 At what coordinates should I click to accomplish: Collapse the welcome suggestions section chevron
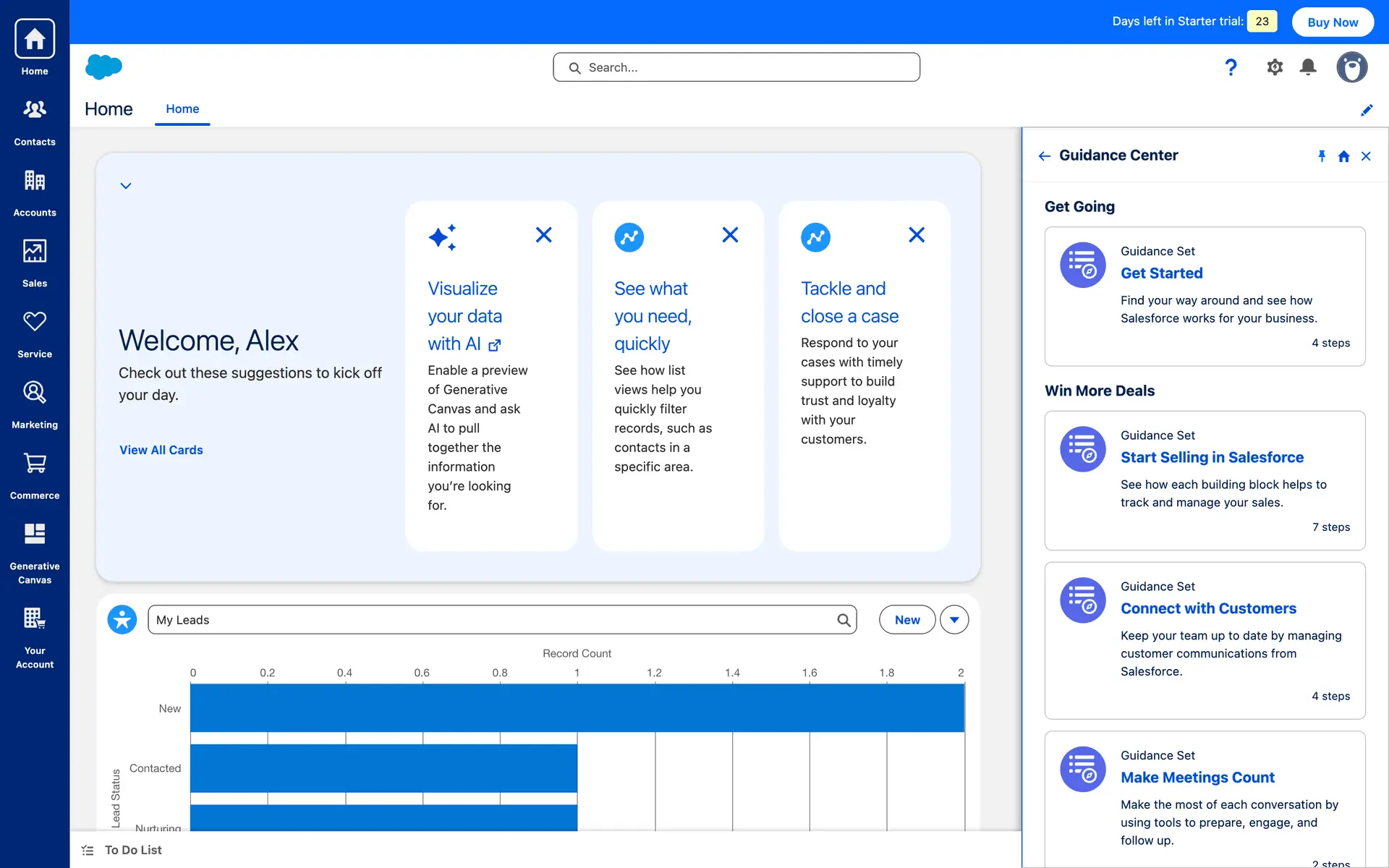(126, 186)
